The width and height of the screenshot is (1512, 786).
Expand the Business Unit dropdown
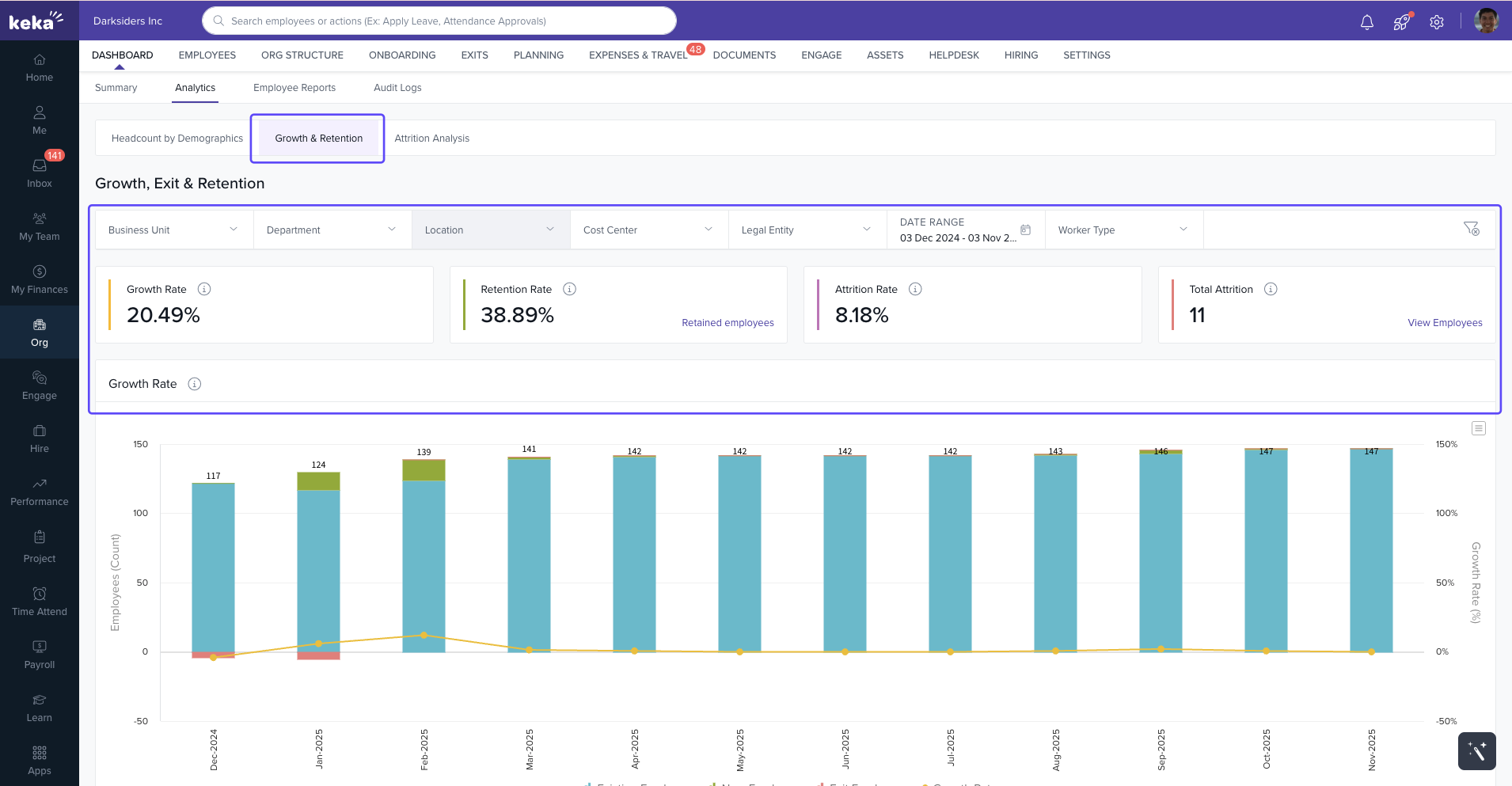(174, 230)
